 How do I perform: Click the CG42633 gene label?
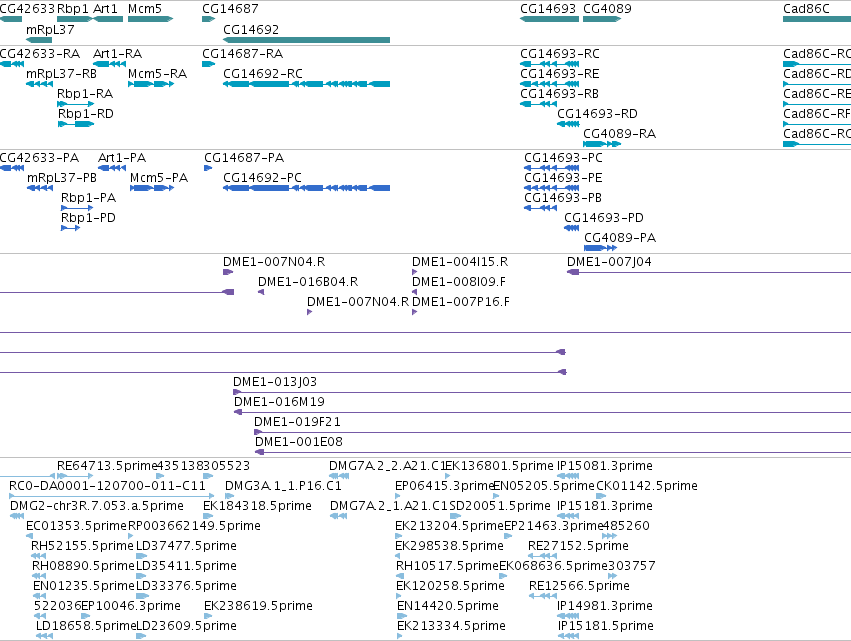pyautogui.click(x=28, y=9)
